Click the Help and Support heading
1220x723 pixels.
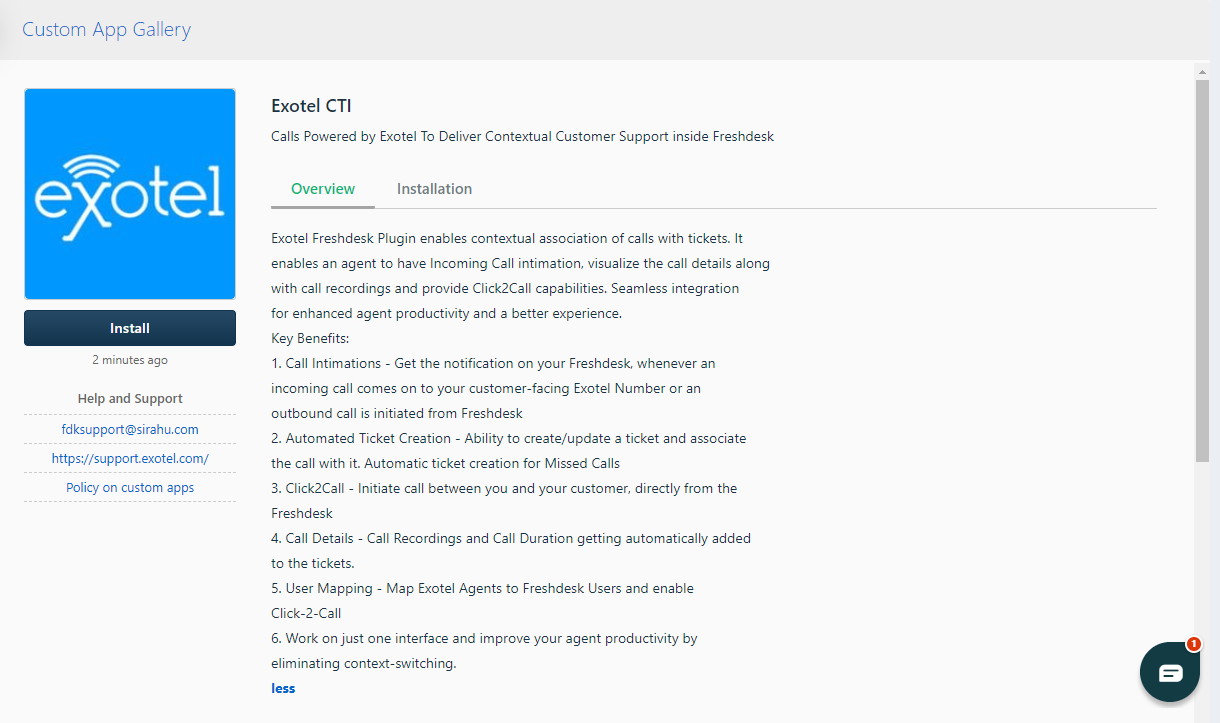point(130,398)
